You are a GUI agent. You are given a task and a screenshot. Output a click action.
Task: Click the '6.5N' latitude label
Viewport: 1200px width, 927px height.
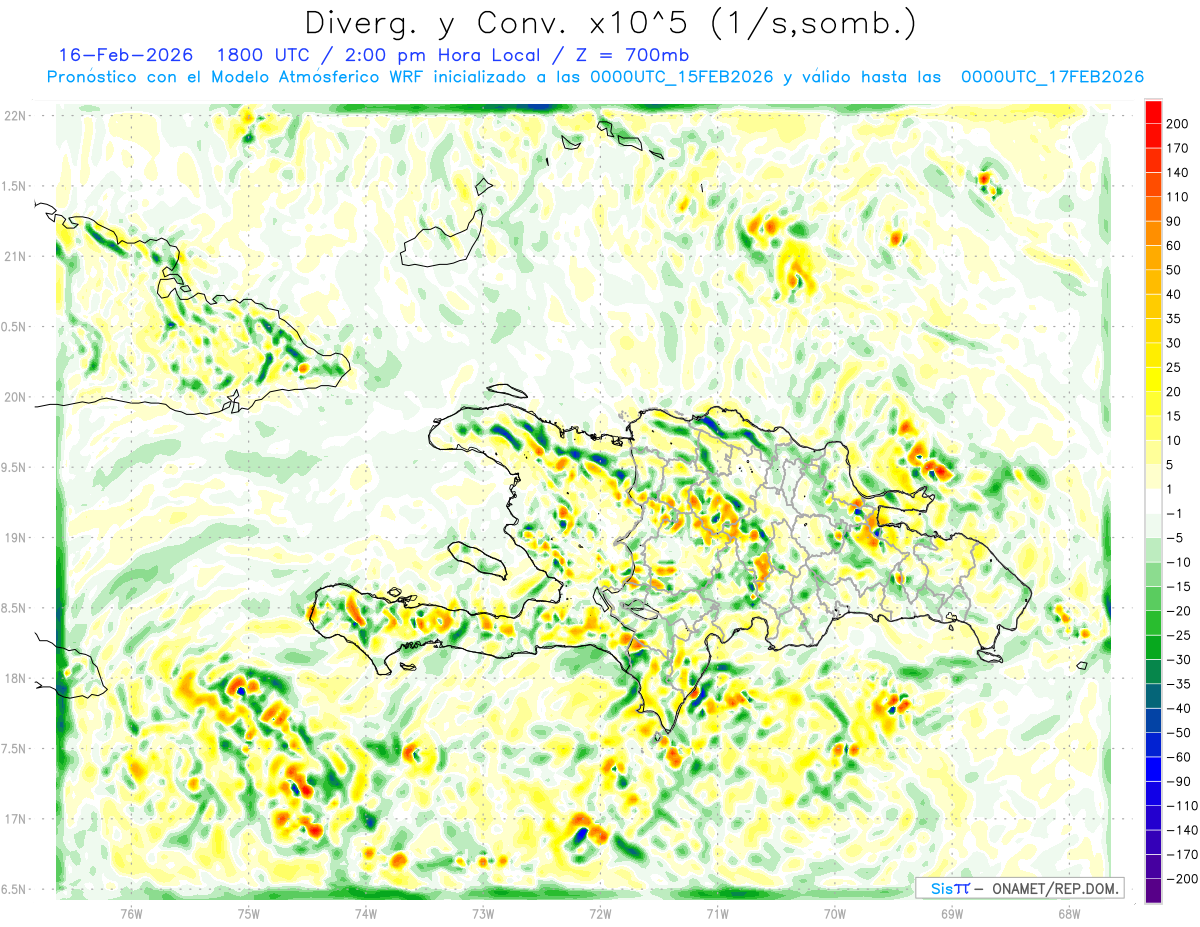pyautogui.click(x=15, y=889)
